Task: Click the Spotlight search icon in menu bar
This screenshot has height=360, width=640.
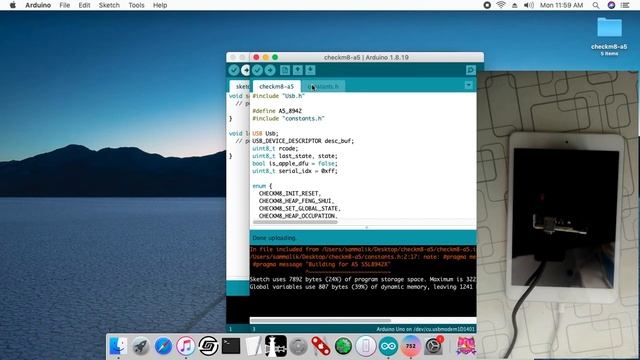Action: pos(596,5)
